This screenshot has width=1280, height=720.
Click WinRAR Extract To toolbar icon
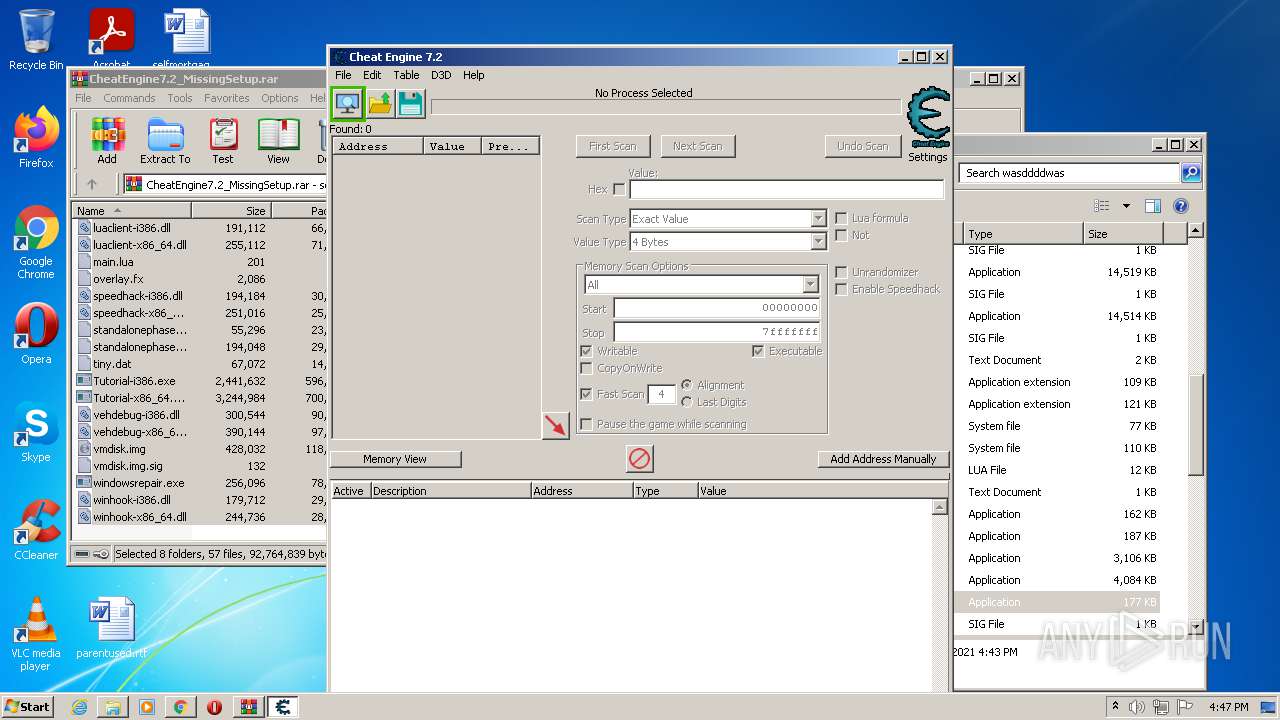(165, 141)
